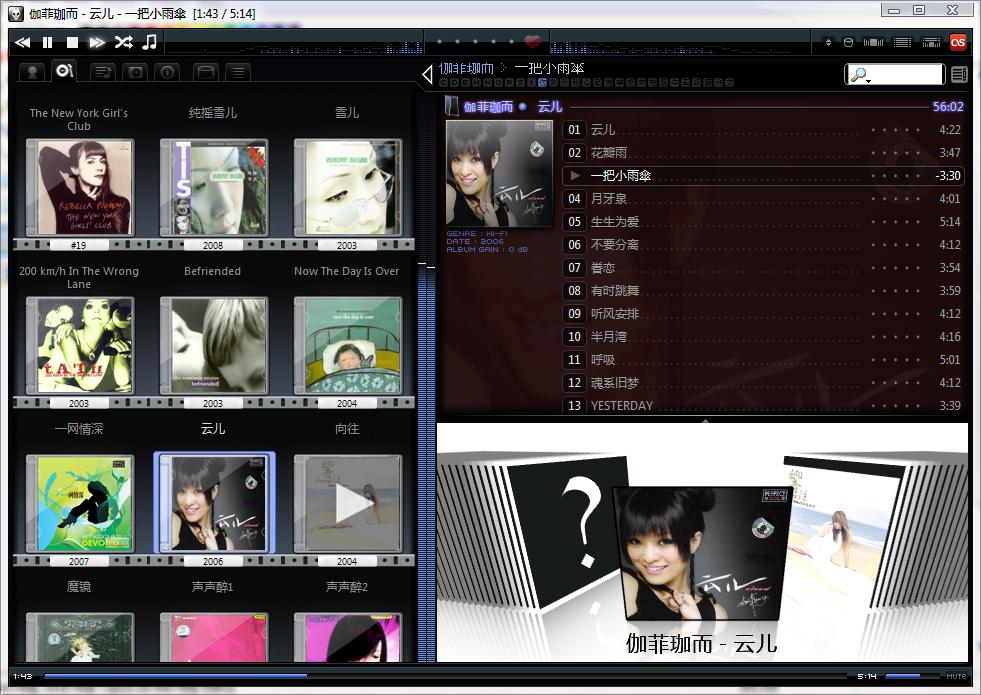The width and height of the screenshot is (981, 695).
Task: Click into the search text field
Action: click(x=907, y=74)
